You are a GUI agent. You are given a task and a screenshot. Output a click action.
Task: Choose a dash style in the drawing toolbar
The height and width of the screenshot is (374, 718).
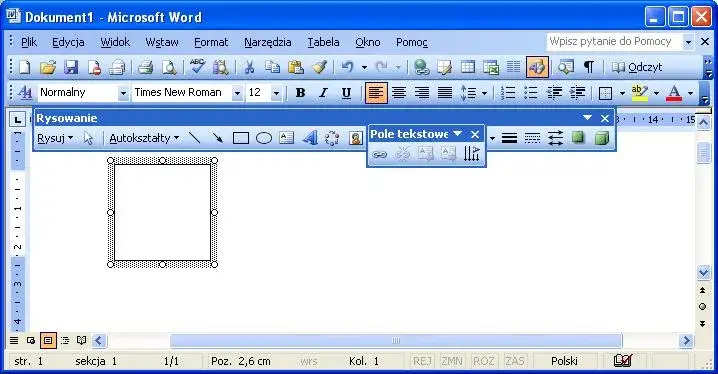532,138
